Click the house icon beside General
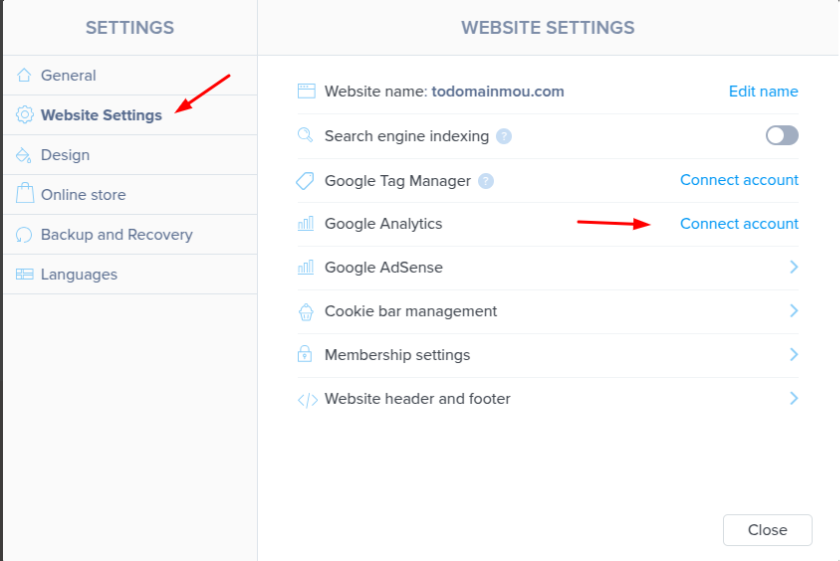Image resolution: width=840 pixels, height=561 pixels. (x=24, y=75)
